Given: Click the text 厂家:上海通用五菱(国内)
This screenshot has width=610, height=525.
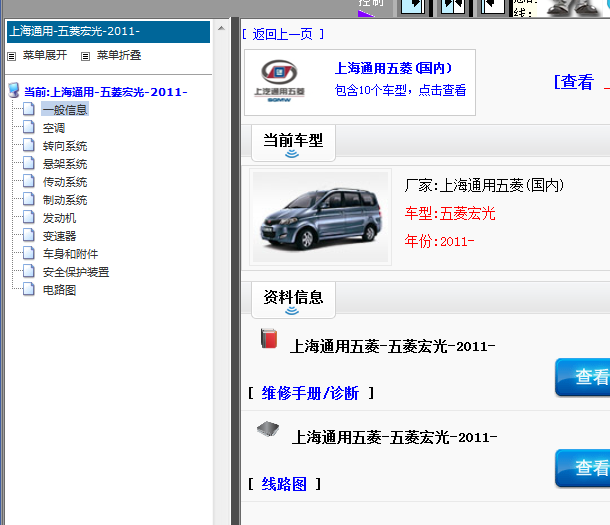Looking at the screenshot, I should (x=484, y=186).
